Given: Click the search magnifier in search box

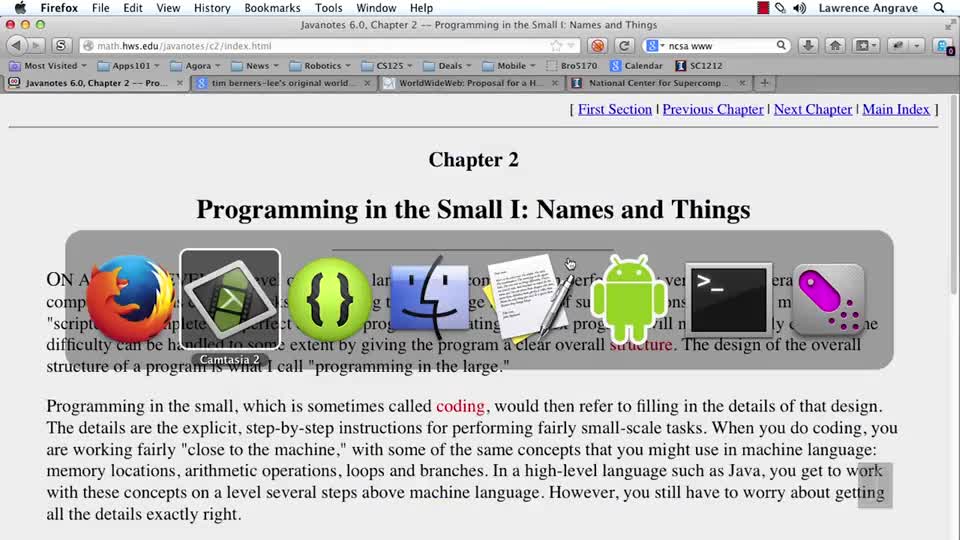Looking at the screenshot, I should (x=781, y=45).
